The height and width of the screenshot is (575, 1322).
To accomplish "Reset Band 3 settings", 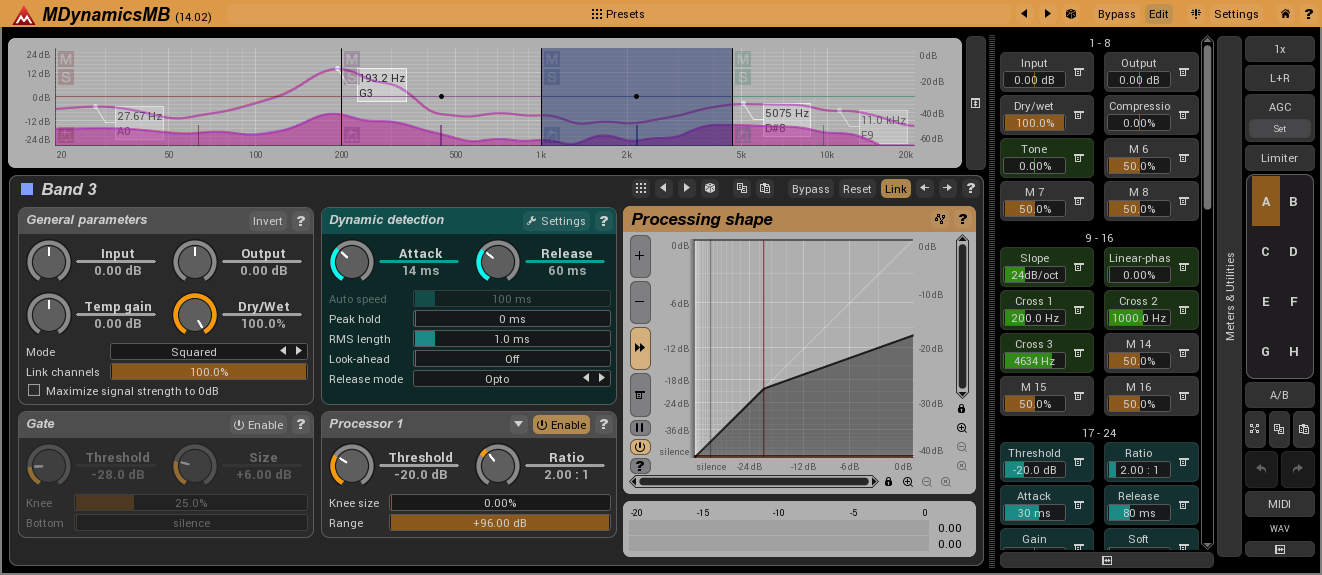I will tap(857, 189).
